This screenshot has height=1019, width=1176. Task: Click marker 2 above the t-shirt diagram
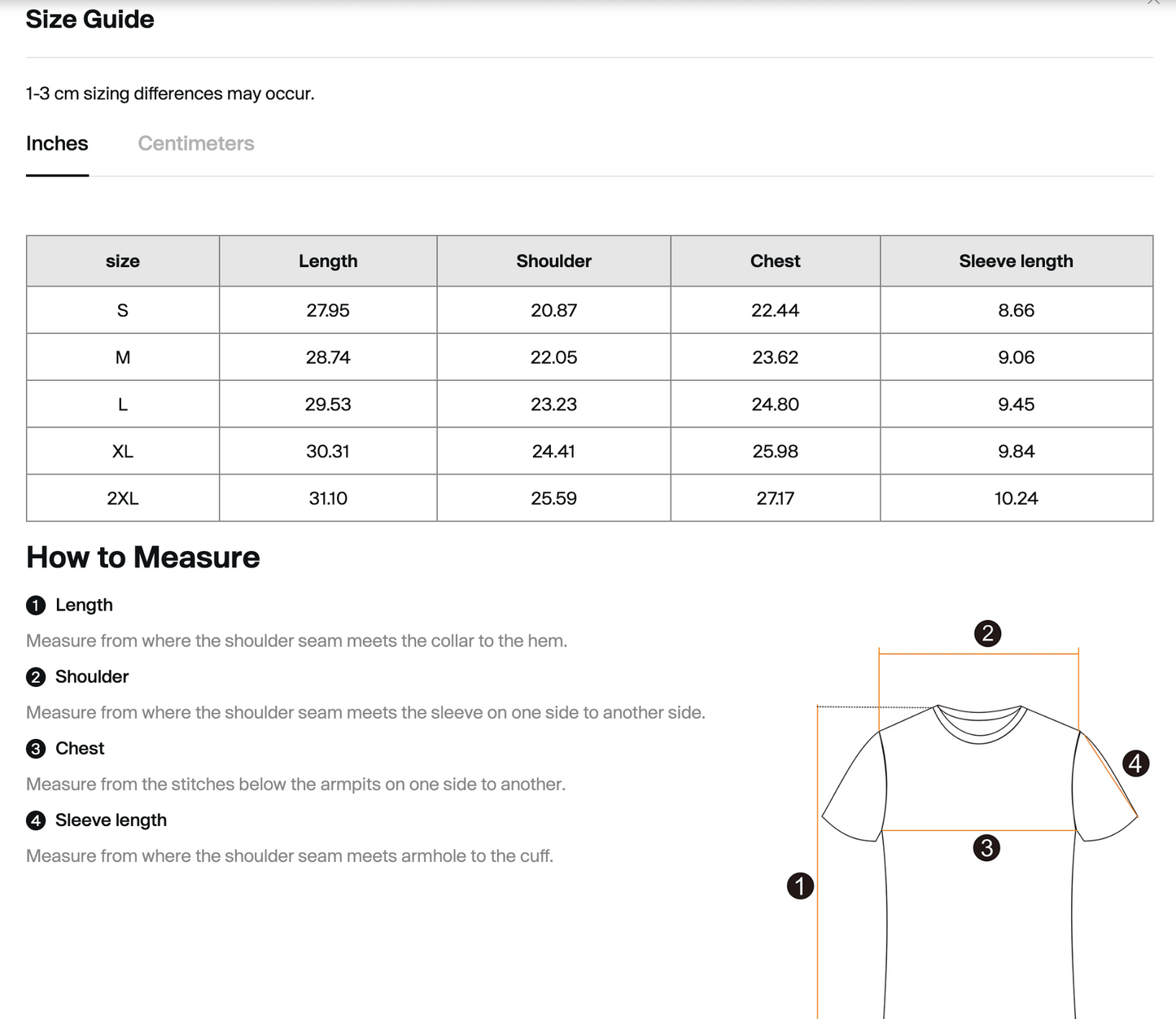pos(987,633)
